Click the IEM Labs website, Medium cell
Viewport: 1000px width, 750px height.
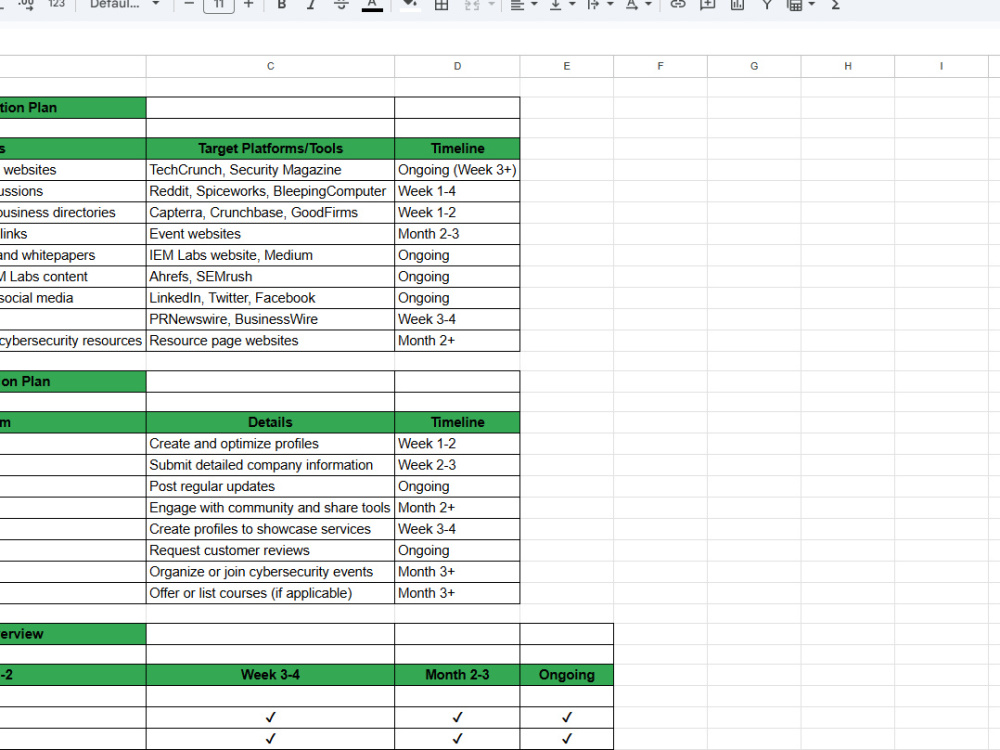pyautogui.click(x=270, y=255)
